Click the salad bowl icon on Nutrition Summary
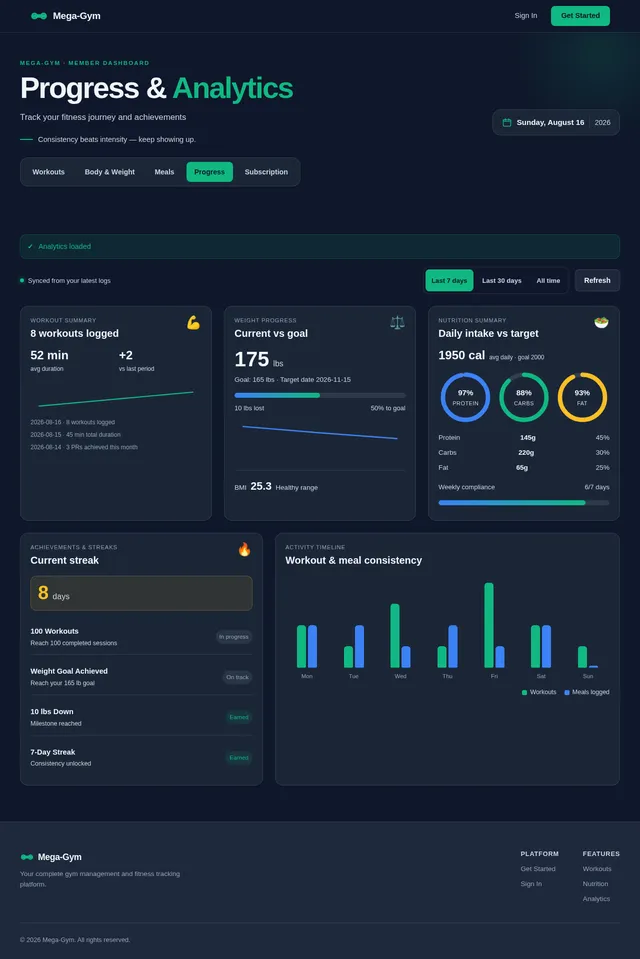This screenshot has width=640, height=959. (x=601, y=322)
